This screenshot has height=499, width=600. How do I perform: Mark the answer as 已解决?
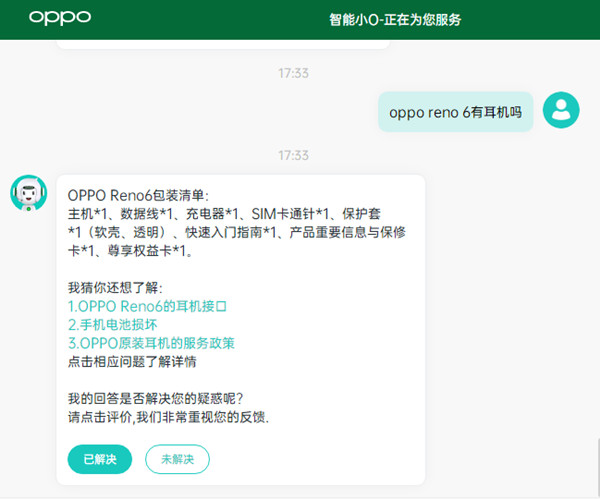(x=100, y=459)
